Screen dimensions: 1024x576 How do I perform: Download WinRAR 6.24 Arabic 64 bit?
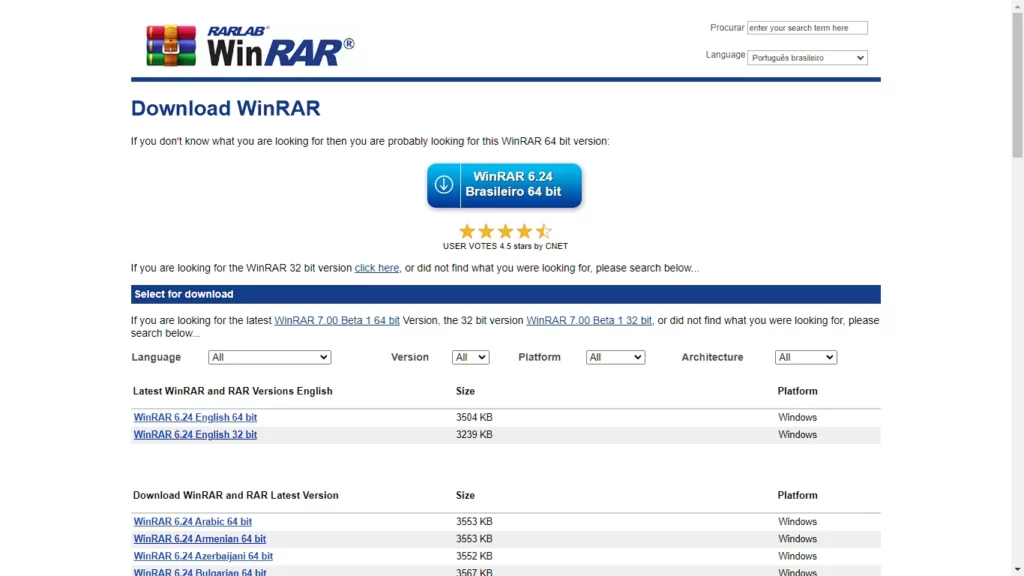[x=193, y=522]
